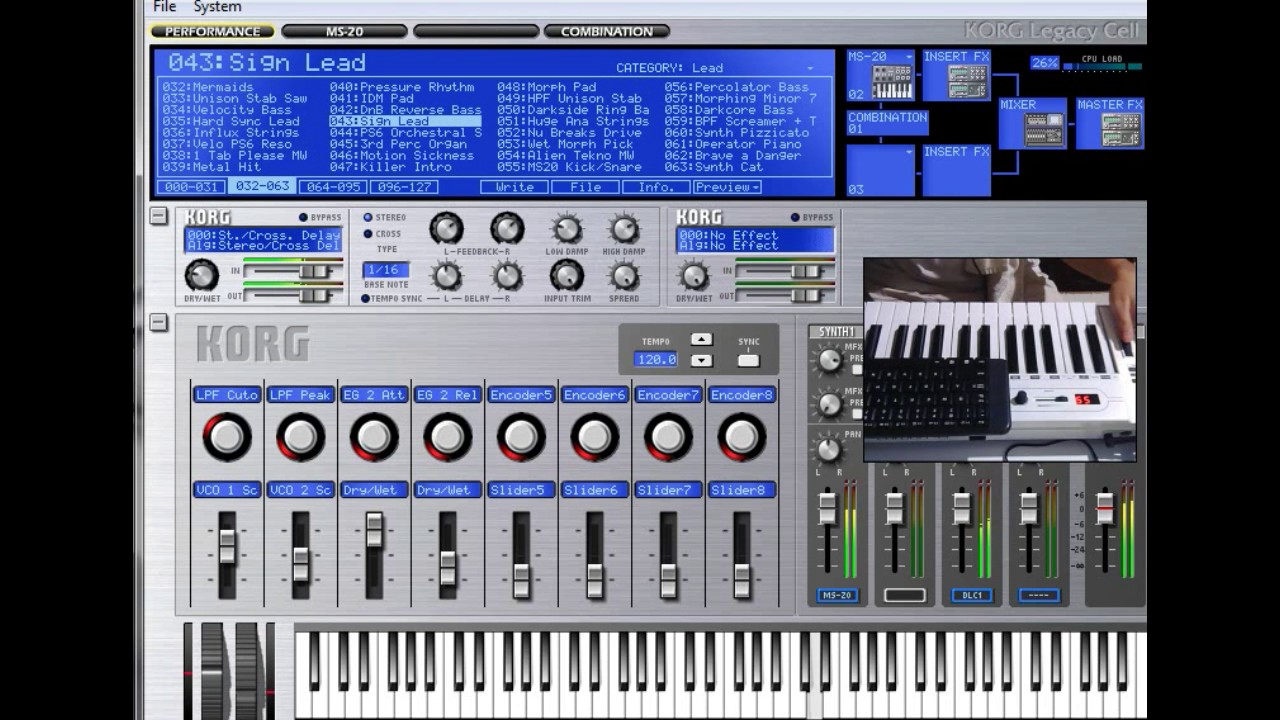1280x720 pixels.
Task: Open the MIXER module icon
Action: [x=1043, y=129]
